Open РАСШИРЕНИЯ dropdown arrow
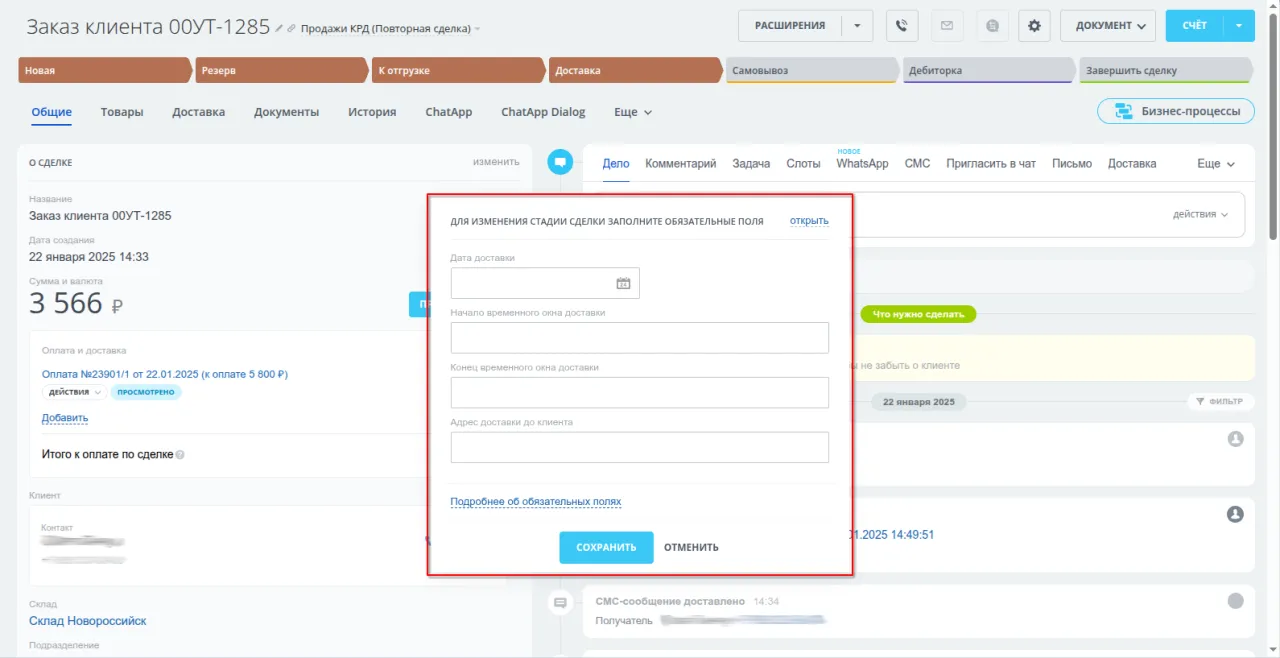1280x658 pixels. point(857,26)
